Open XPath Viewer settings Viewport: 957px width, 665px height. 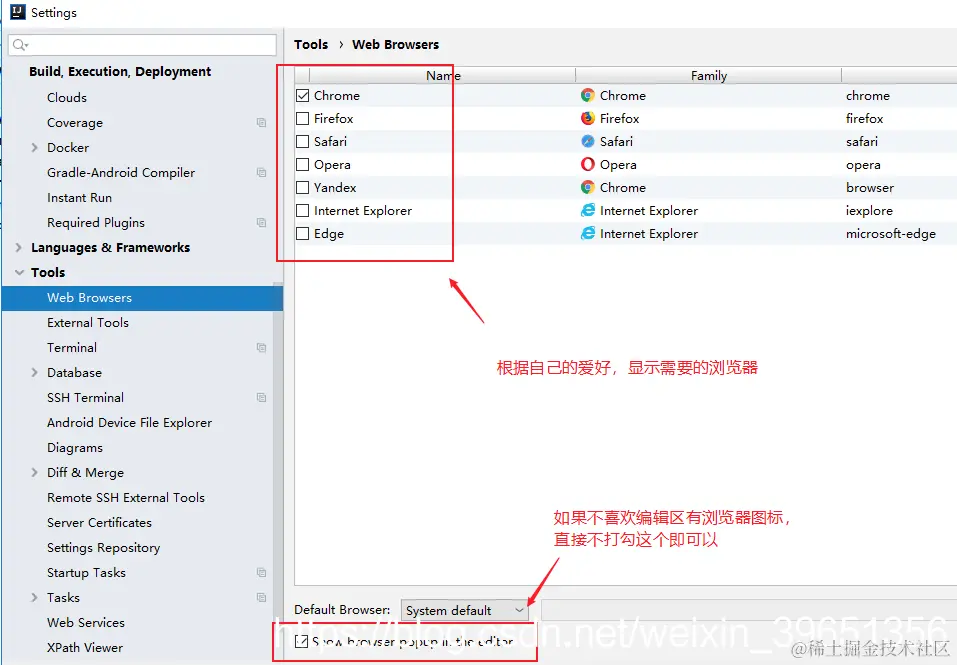point(85,648)
